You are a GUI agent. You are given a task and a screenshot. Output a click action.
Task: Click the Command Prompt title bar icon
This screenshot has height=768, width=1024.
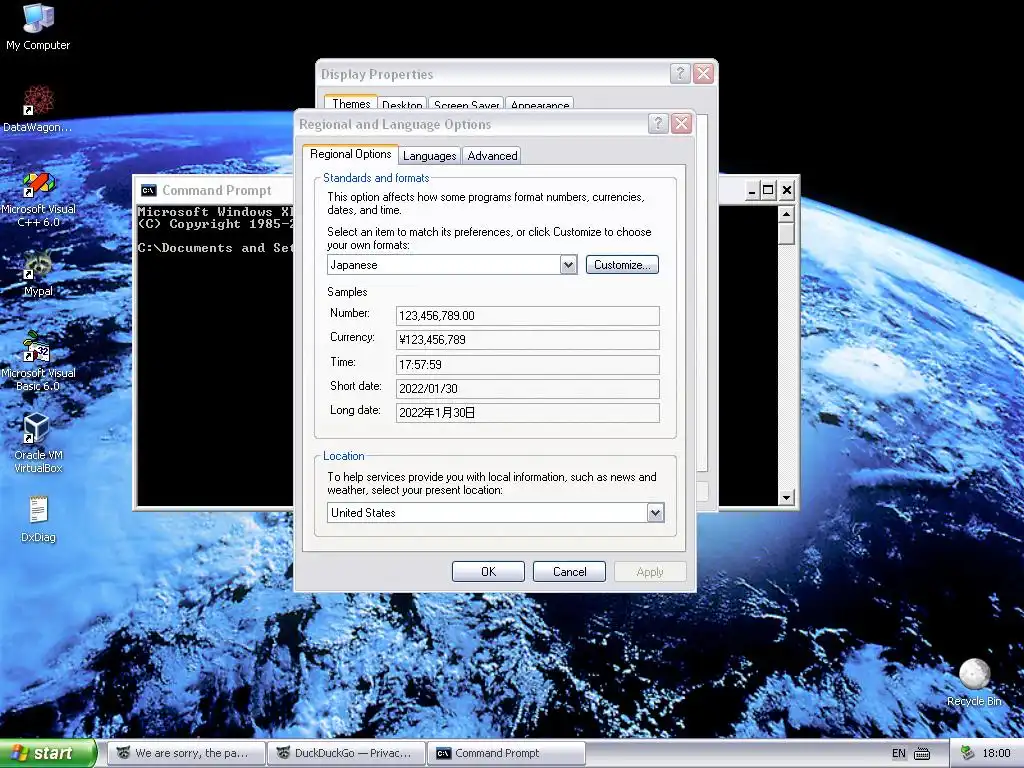pos(149,190)
